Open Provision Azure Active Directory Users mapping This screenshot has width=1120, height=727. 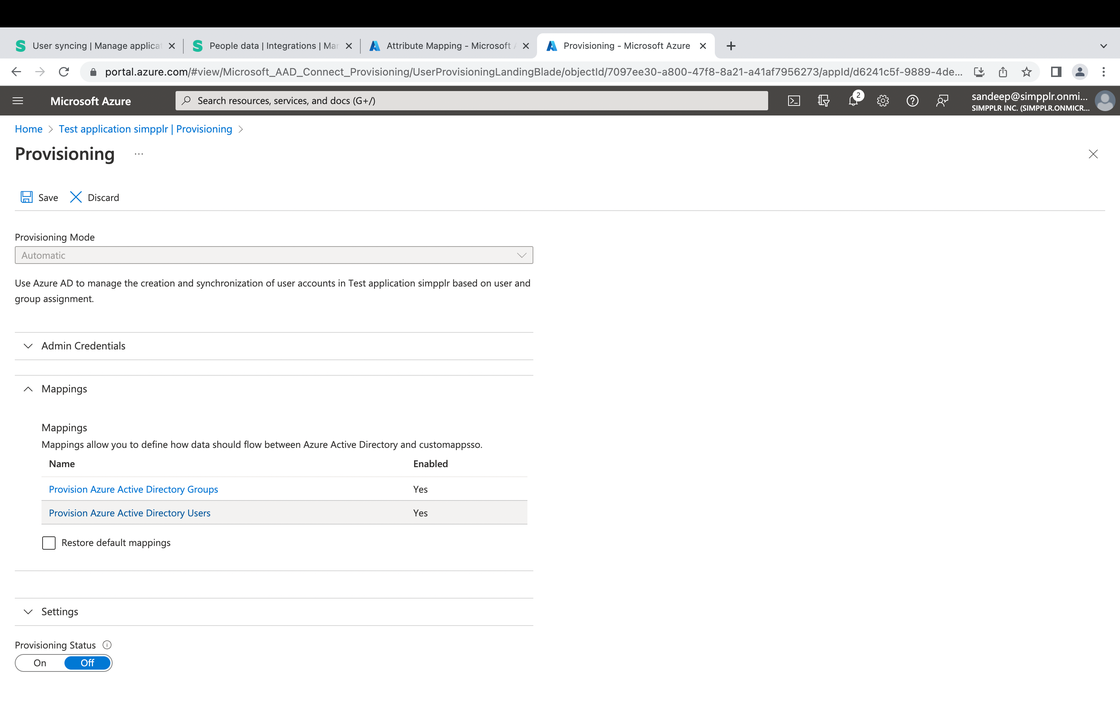(x=128, y=512)
